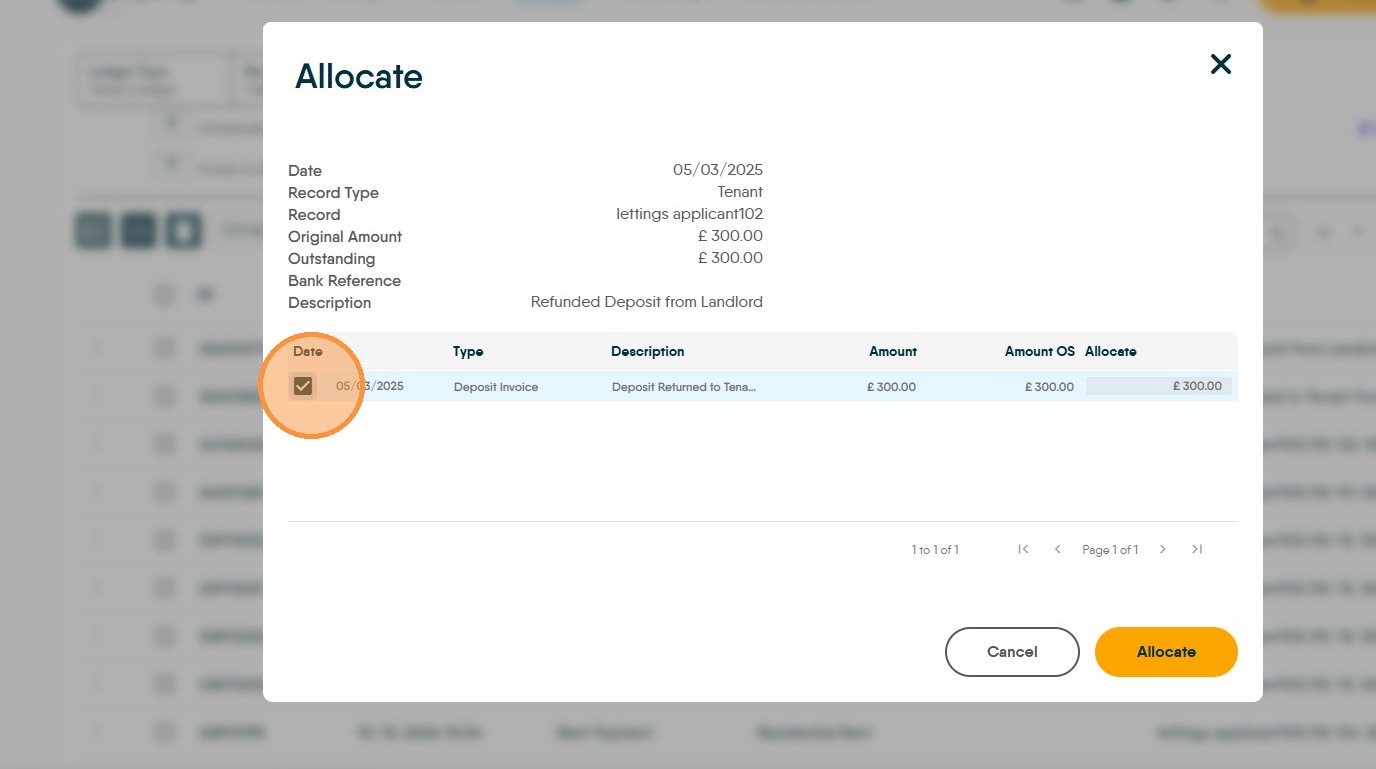Cancel the allocation

(1012, 652)
